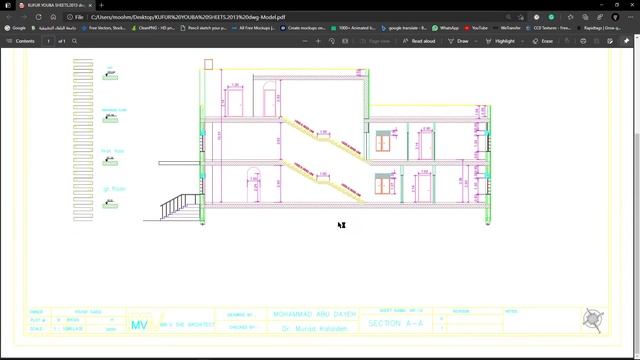640x360 pixels.
Task: Click the SECTION A-A title text
Action: pos(396,324)
